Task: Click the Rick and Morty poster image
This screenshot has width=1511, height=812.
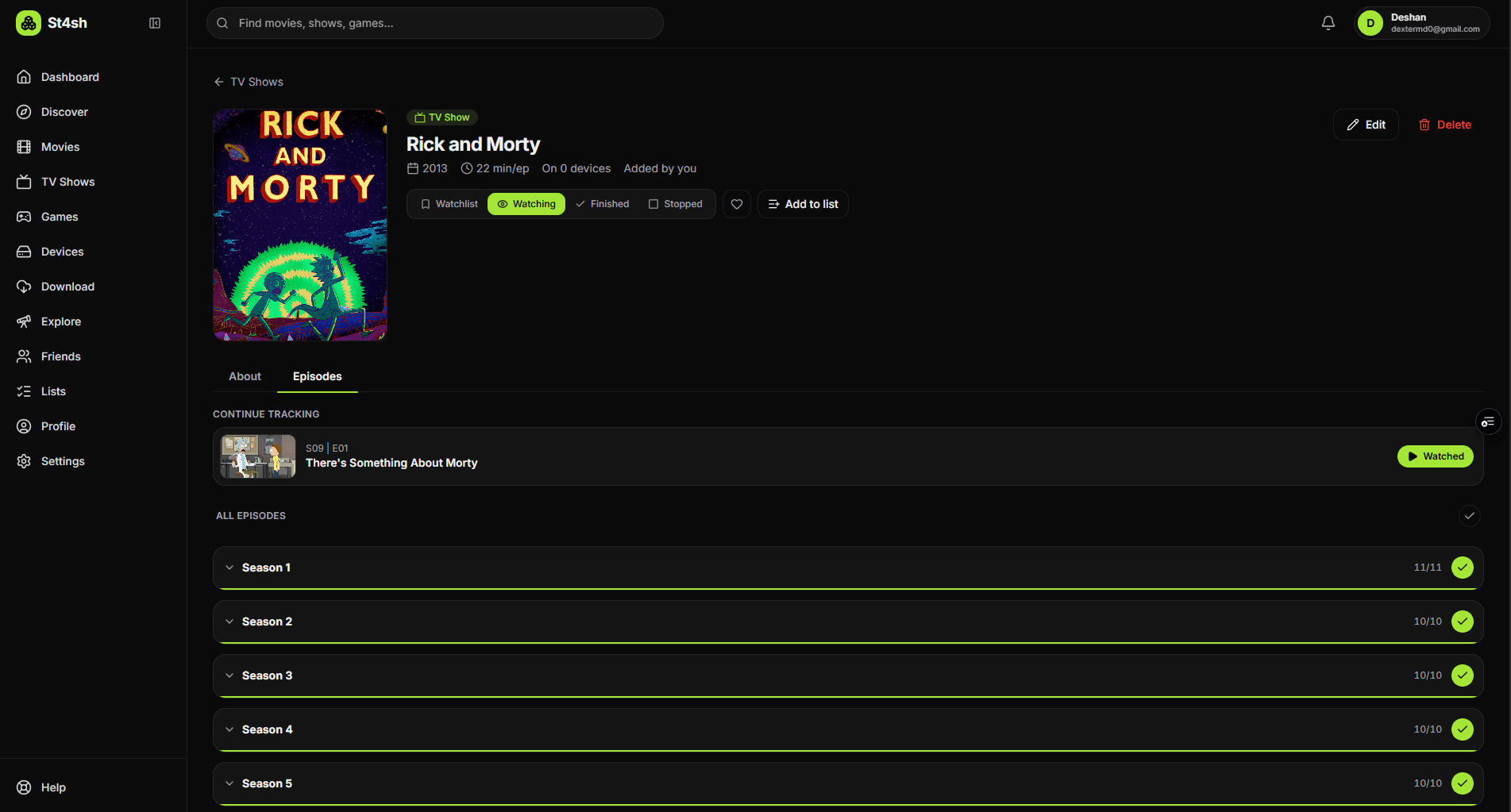Action: coord(300,225)
